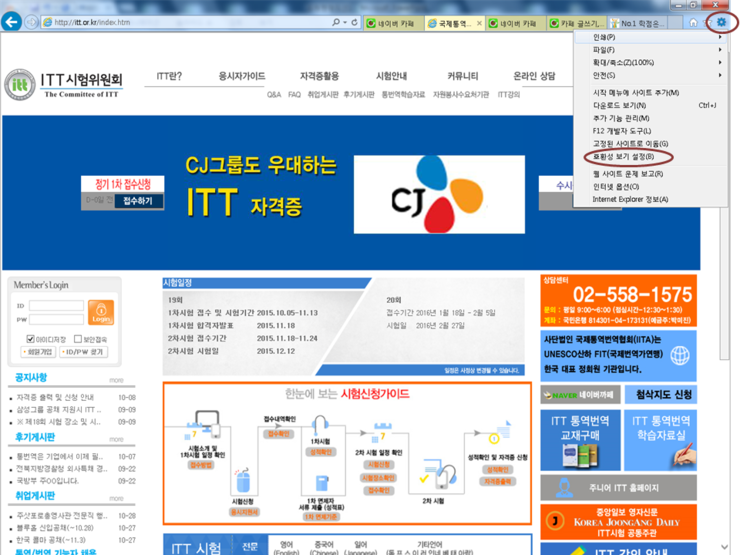740x555 pixels.
Task: Click the browser back arrow button
Action: click(13, 22)
